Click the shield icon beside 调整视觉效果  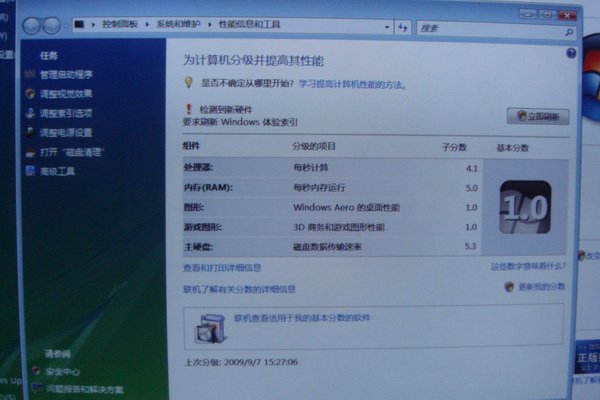coord(30,94)
